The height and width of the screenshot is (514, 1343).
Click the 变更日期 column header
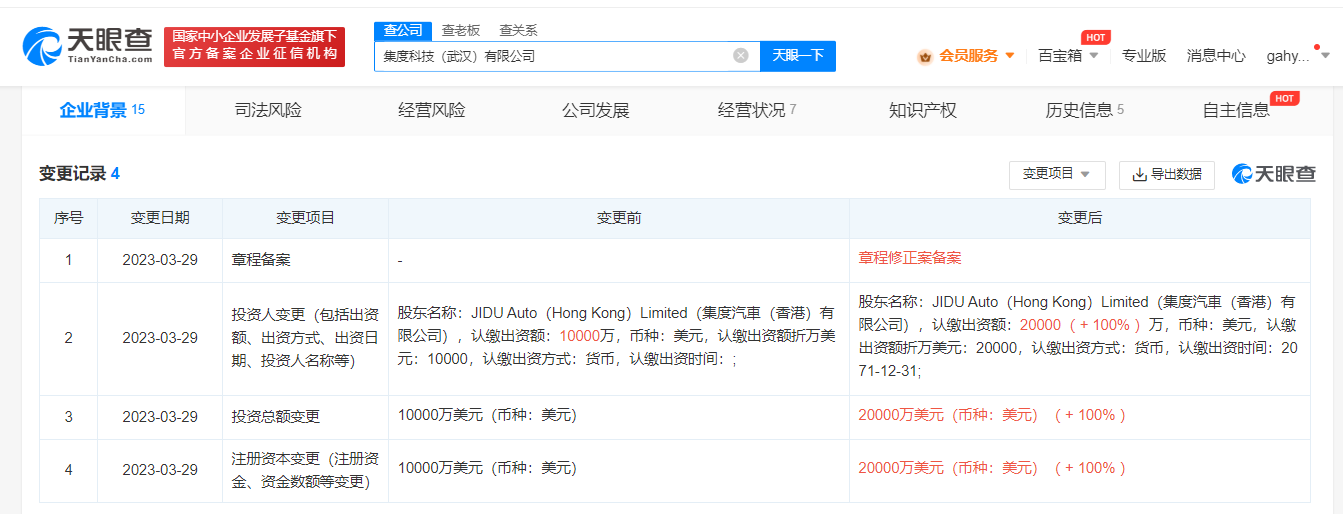(x=160, y=218)
